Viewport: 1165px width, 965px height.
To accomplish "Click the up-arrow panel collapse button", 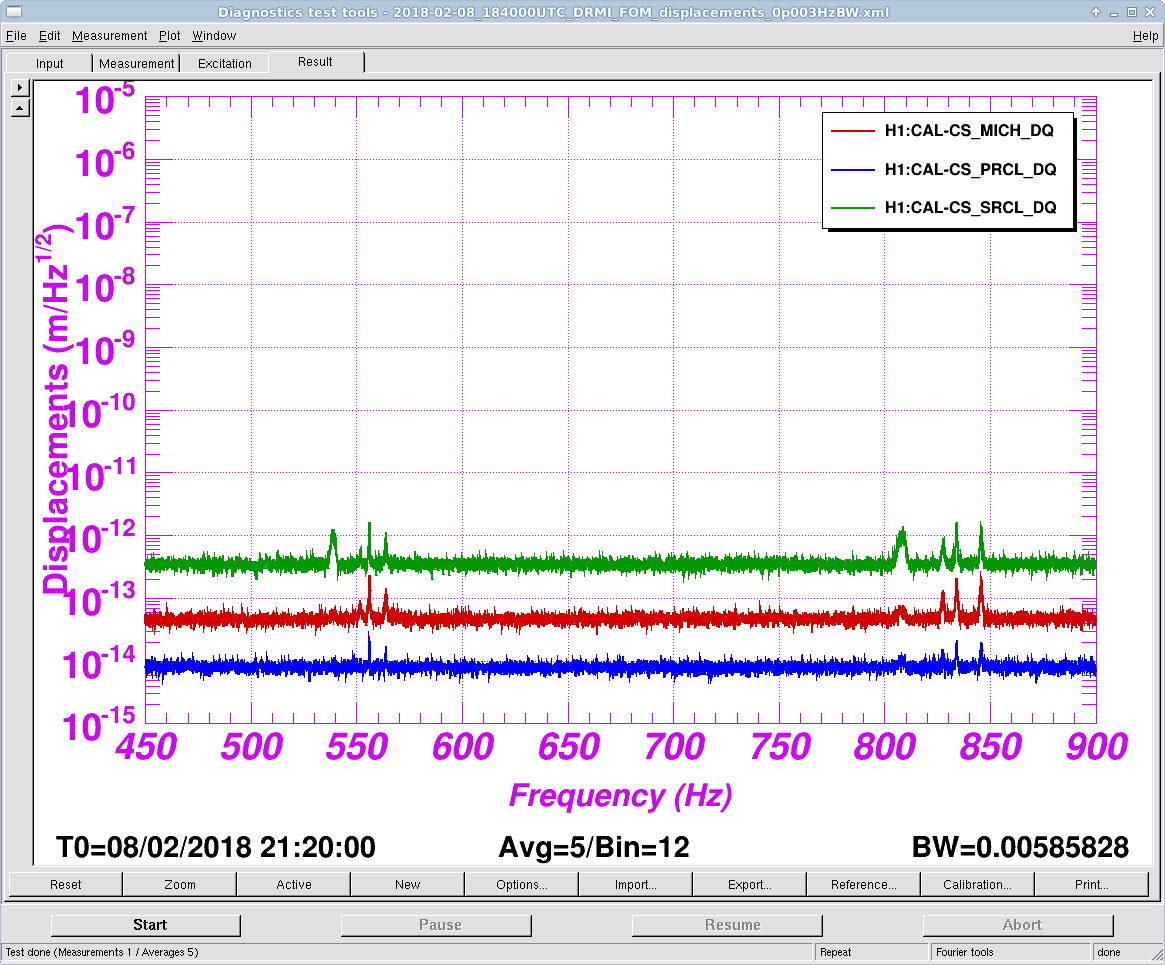I will (x=19, y=107).
